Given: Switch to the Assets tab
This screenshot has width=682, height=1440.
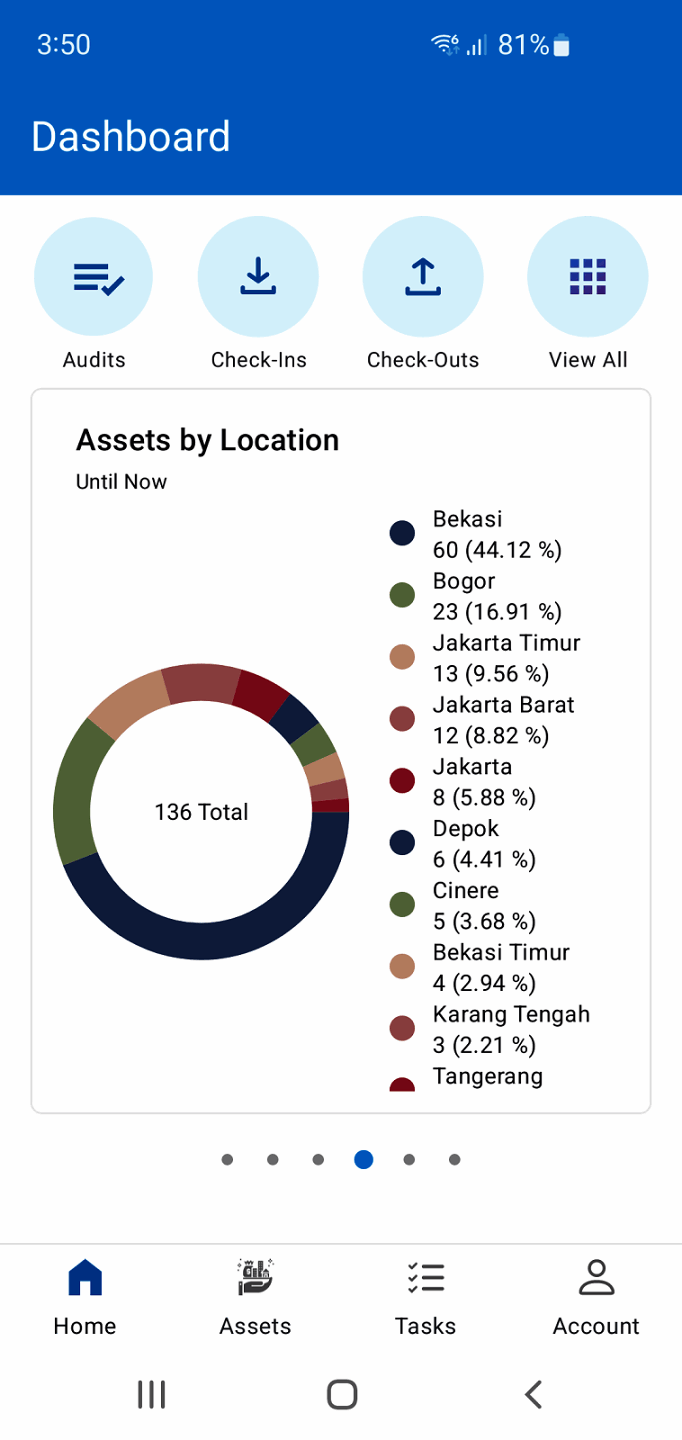Looking at the screenshot, I should [x=255, y=1297].
